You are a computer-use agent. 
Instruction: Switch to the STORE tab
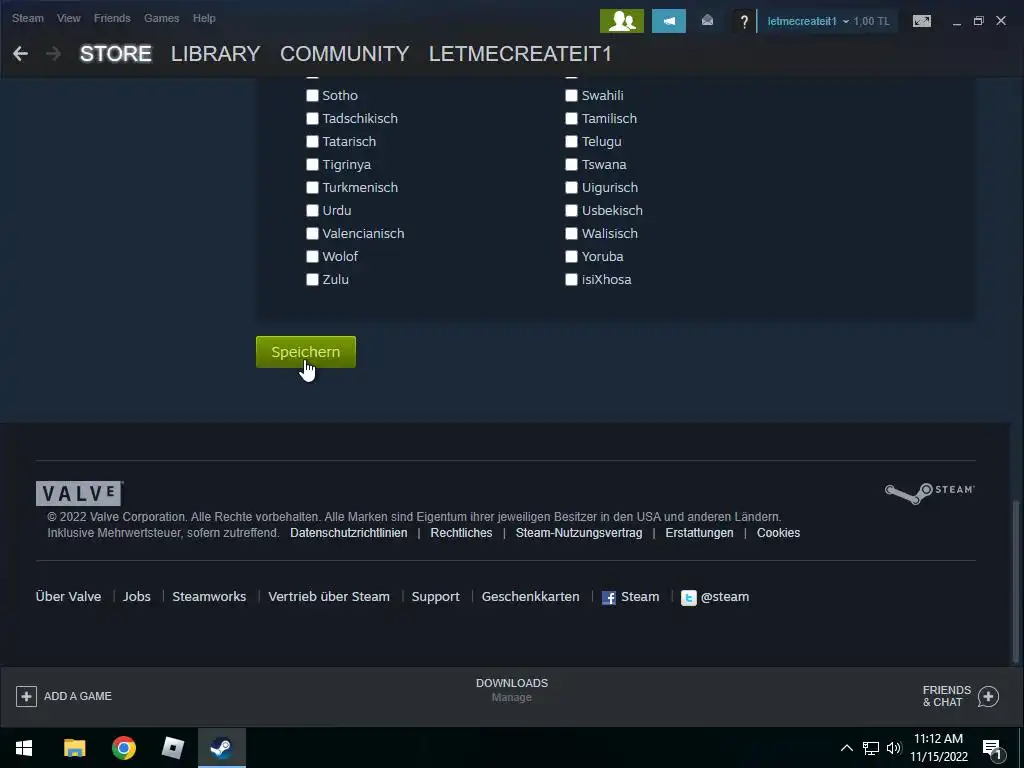(116, 54)
